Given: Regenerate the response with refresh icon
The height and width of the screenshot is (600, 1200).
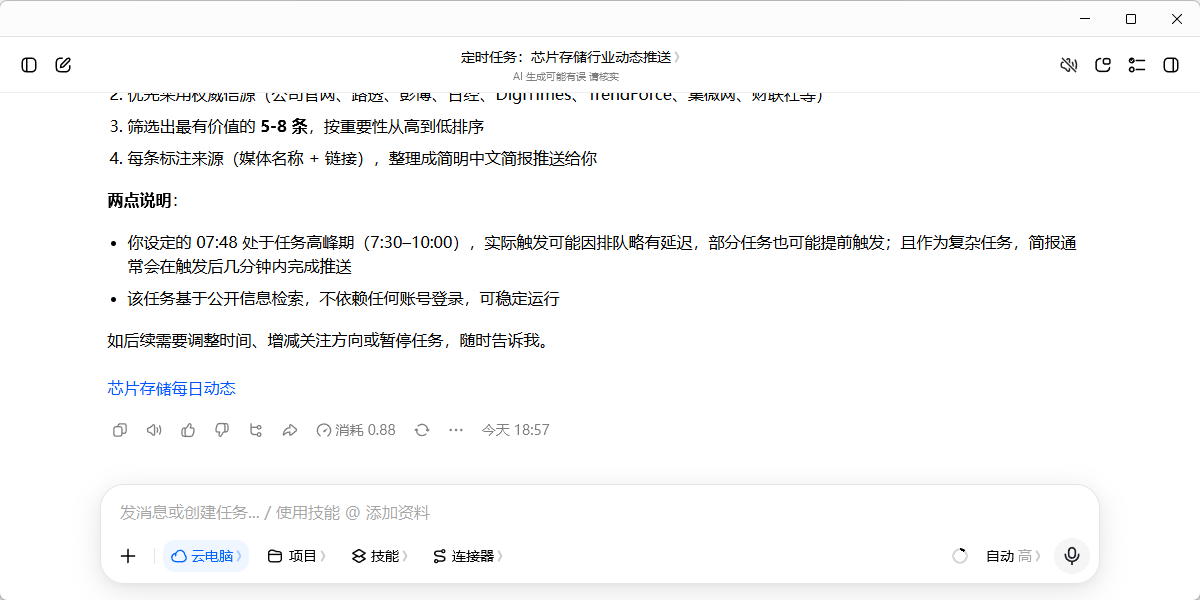Looking at the screenshot, I should pyautogui.click(x=422, y=430).
